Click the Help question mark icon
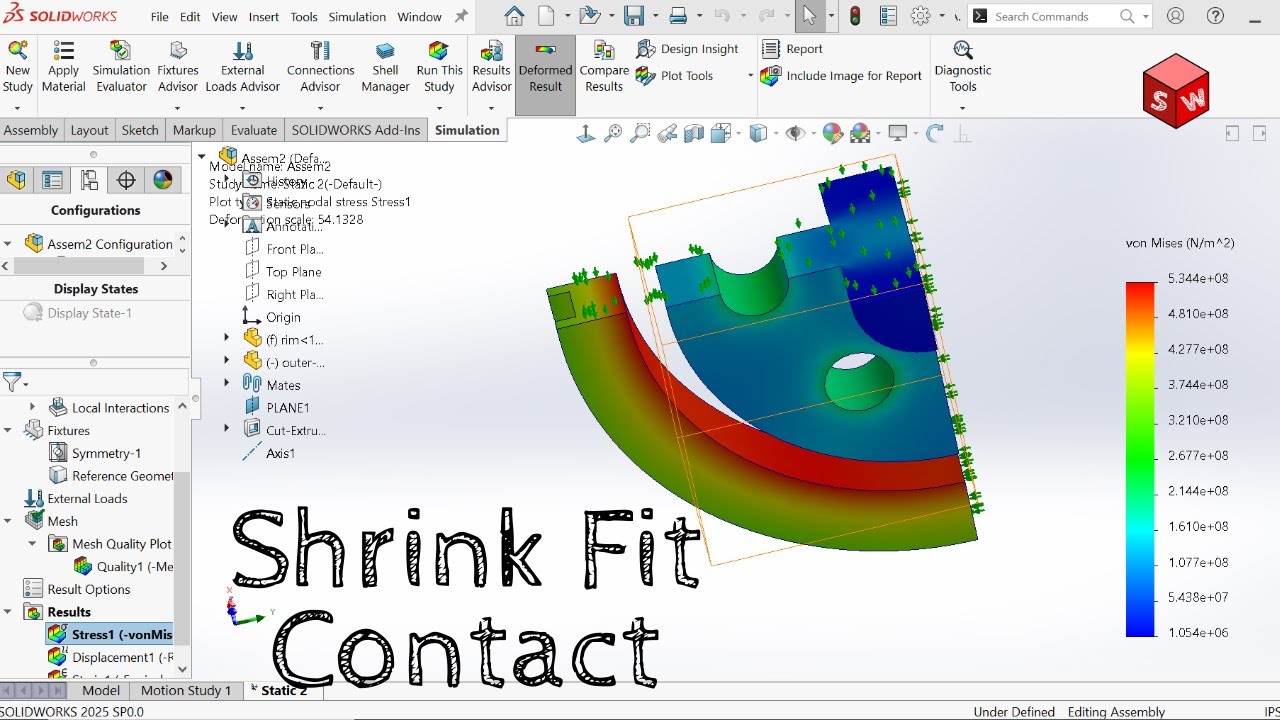1280x720 pixels. pos(1215,16)
